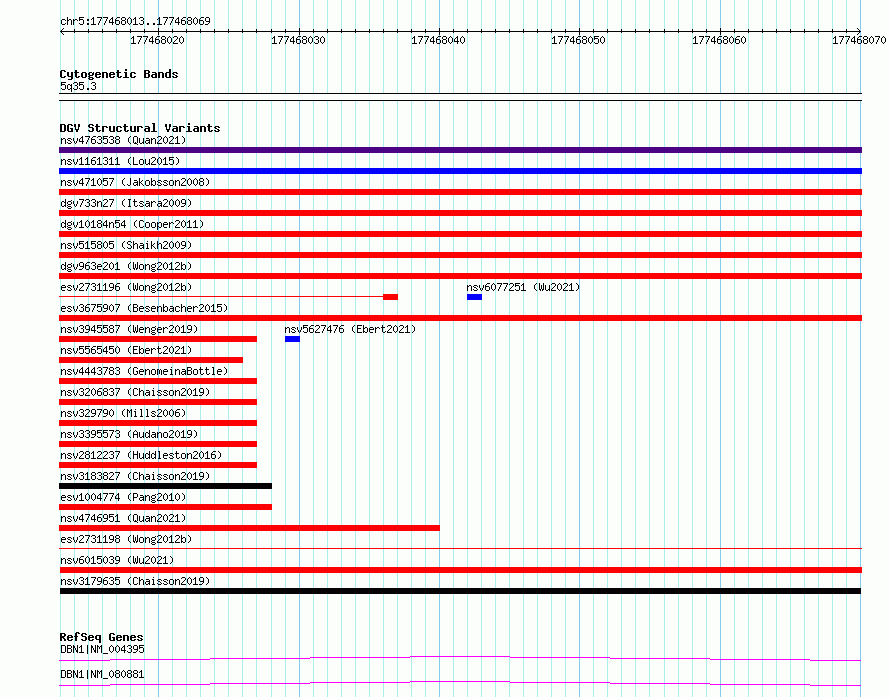Click nsv3395573 (Audano2019) label

129,434
